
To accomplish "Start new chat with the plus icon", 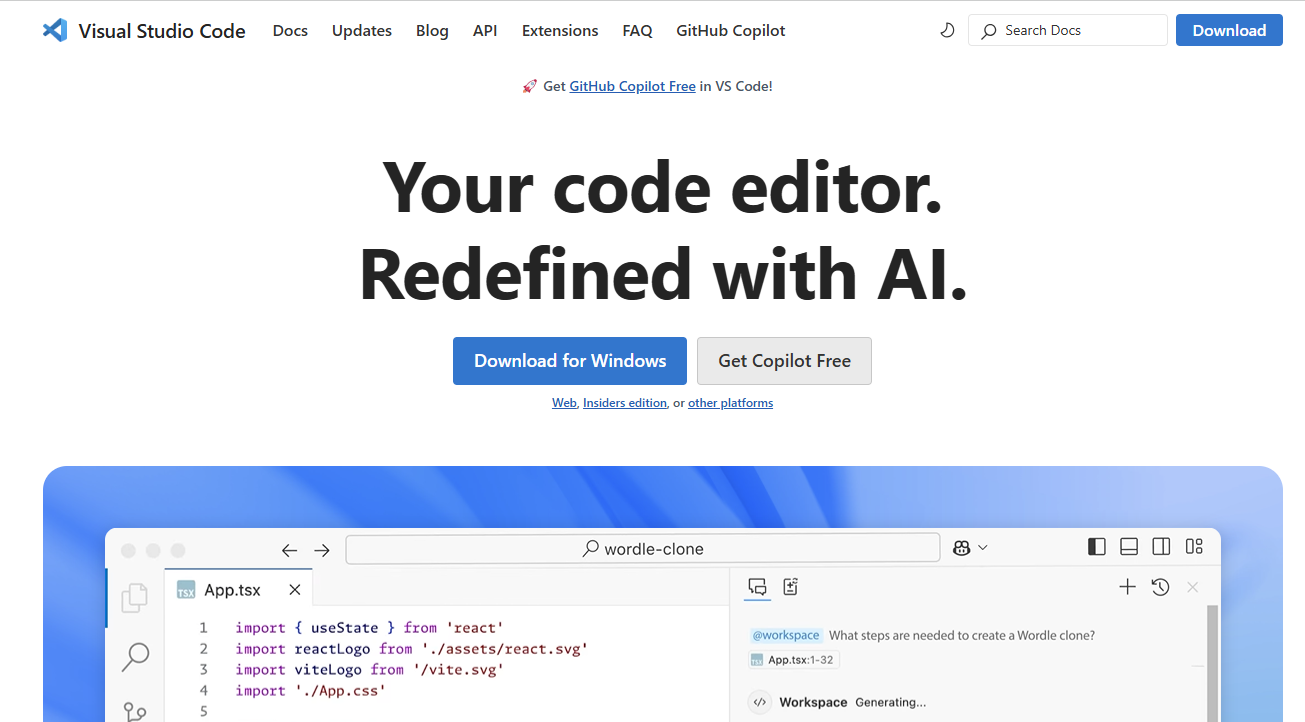I will coord(1127,587).
